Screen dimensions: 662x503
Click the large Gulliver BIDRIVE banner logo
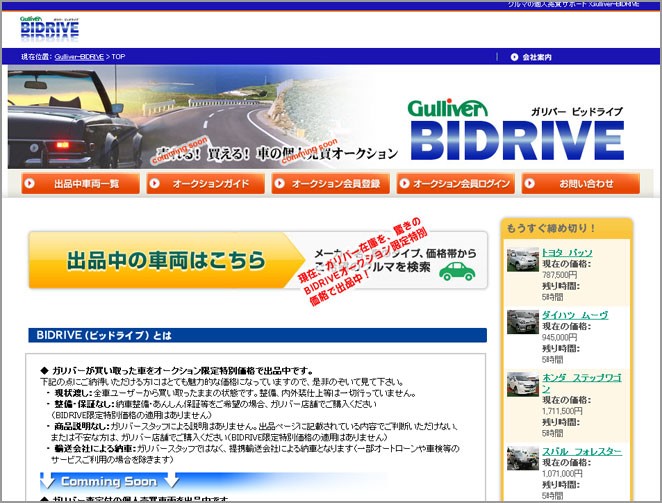tap(516, 130)
